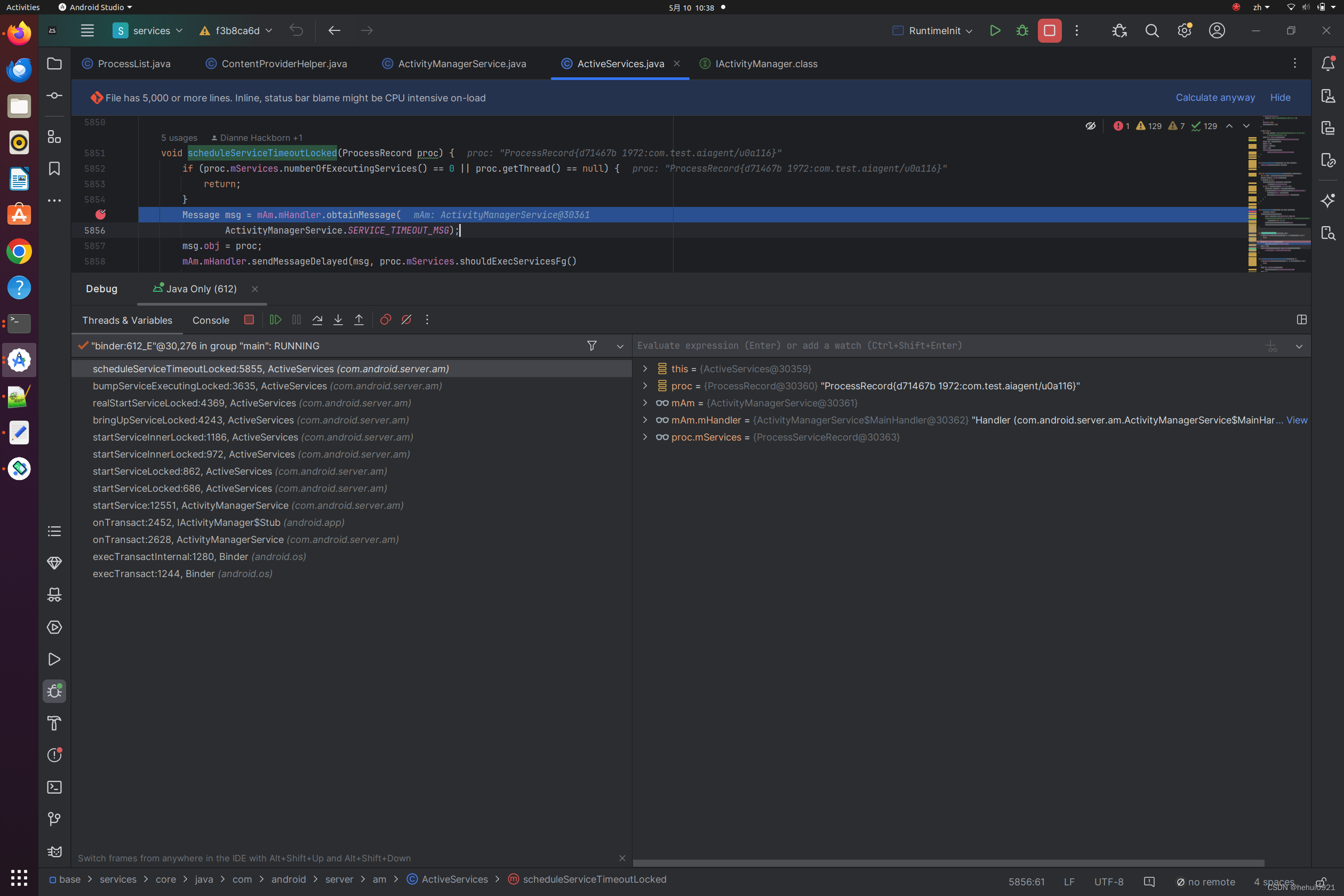1344x896 pixels.
Task: Click the variables pane horizontal scrollbar
Action: pyautogui.click(x=949, y=863)
